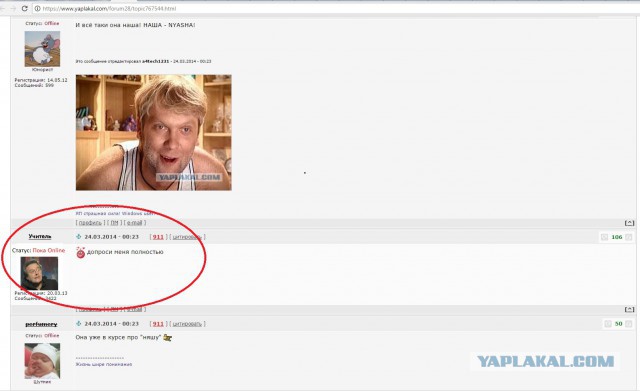Click rank label 'Юморист'
Screen dimensions: 640x391
tap(42, 70)
